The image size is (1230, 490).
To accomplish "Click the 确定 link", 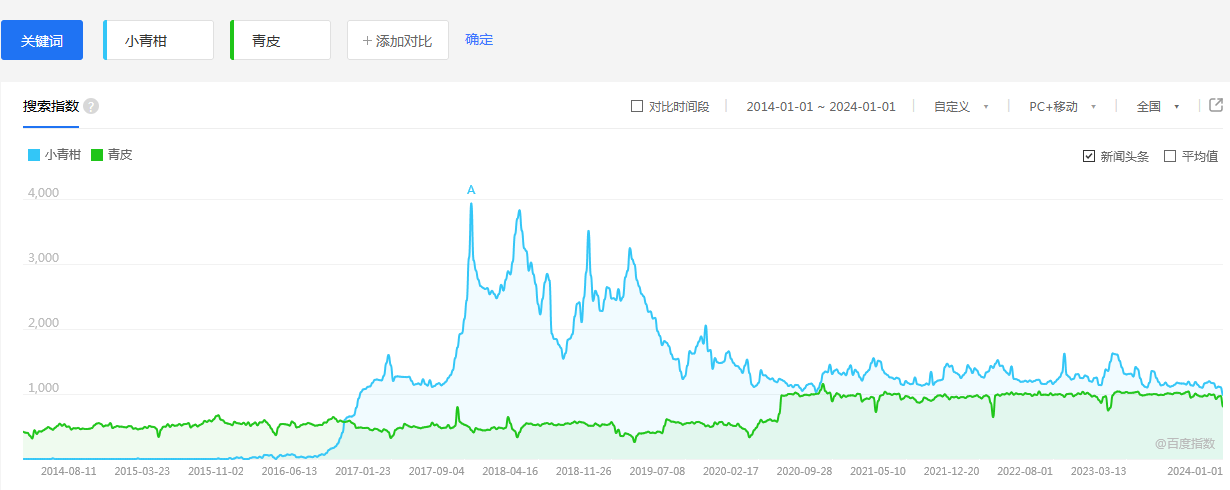I will (479, 40).
